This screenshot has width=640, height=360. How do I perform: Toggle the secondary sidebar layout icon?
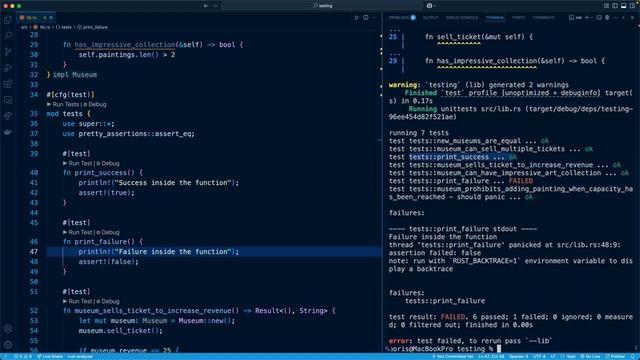click(632, 6)
